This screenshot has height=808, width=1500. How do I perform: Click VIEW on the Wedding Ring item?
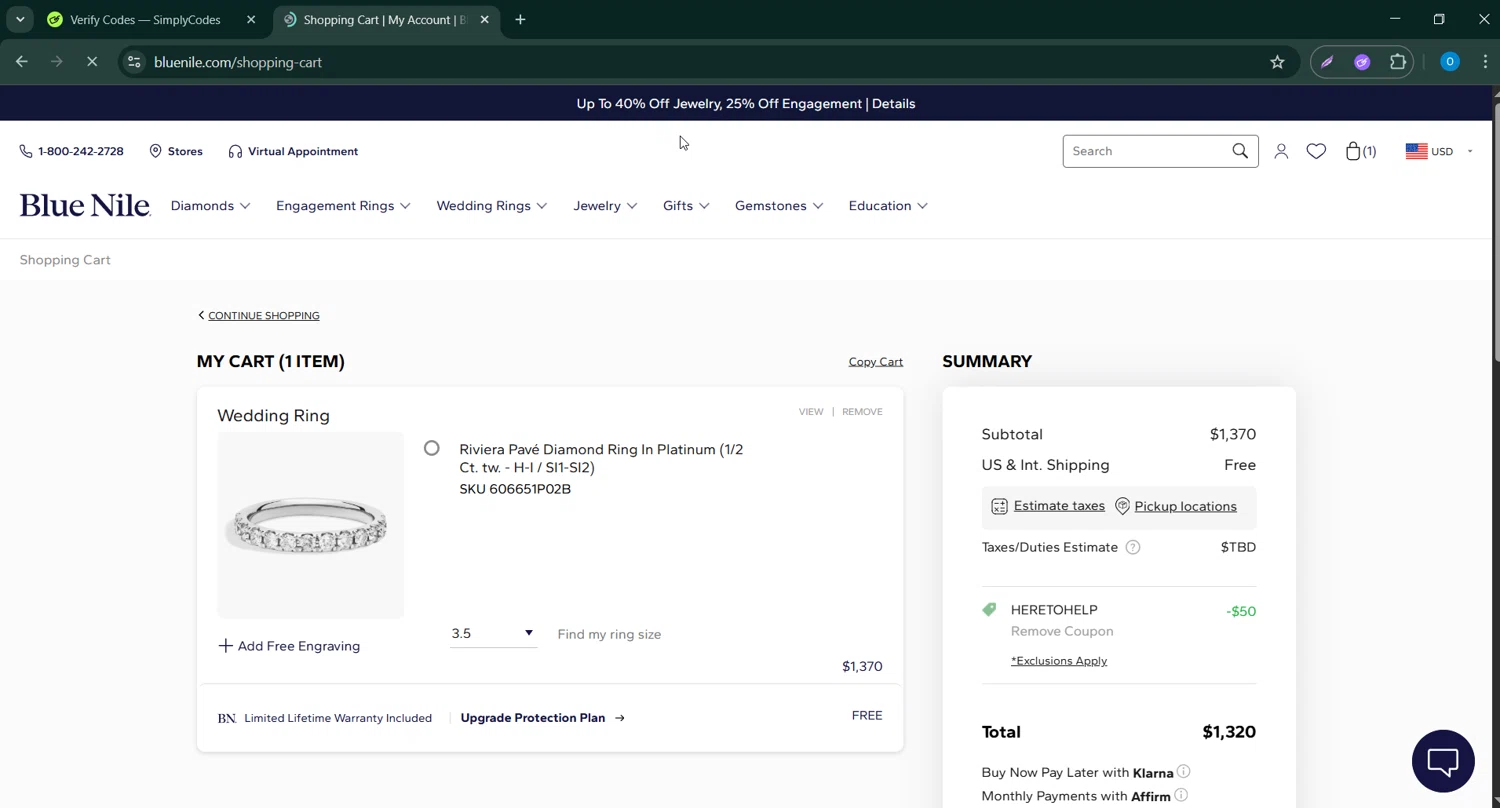coord(811,411)
